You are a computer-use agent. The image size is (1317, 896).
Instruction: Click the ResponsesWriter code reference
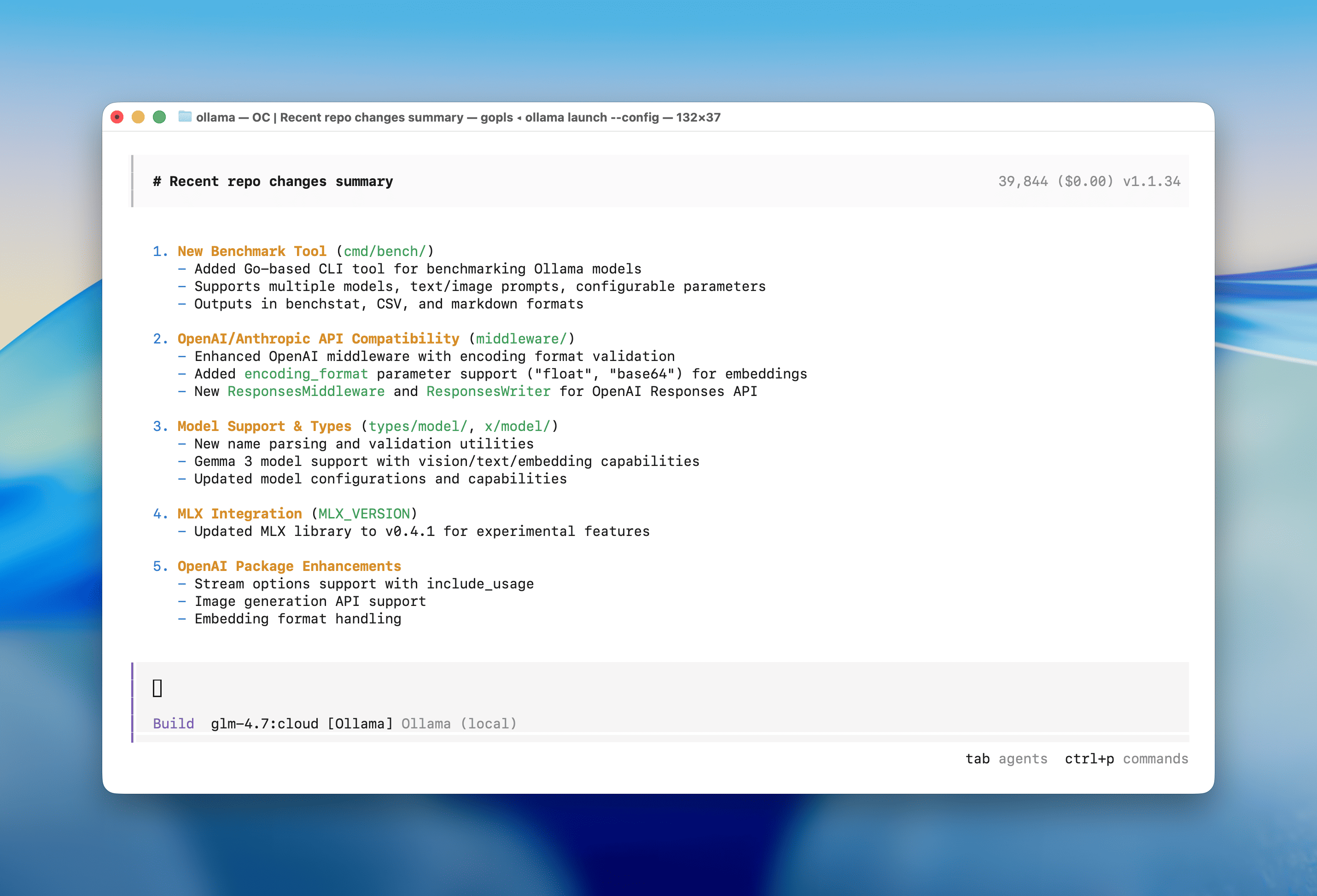click(488, 391)
